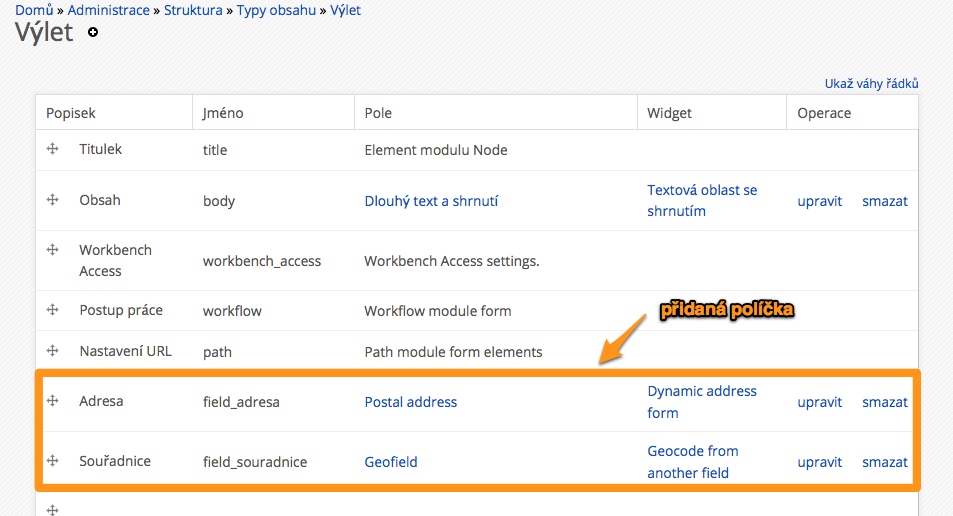Open Administrace breadcrumb link

point(108,10)
